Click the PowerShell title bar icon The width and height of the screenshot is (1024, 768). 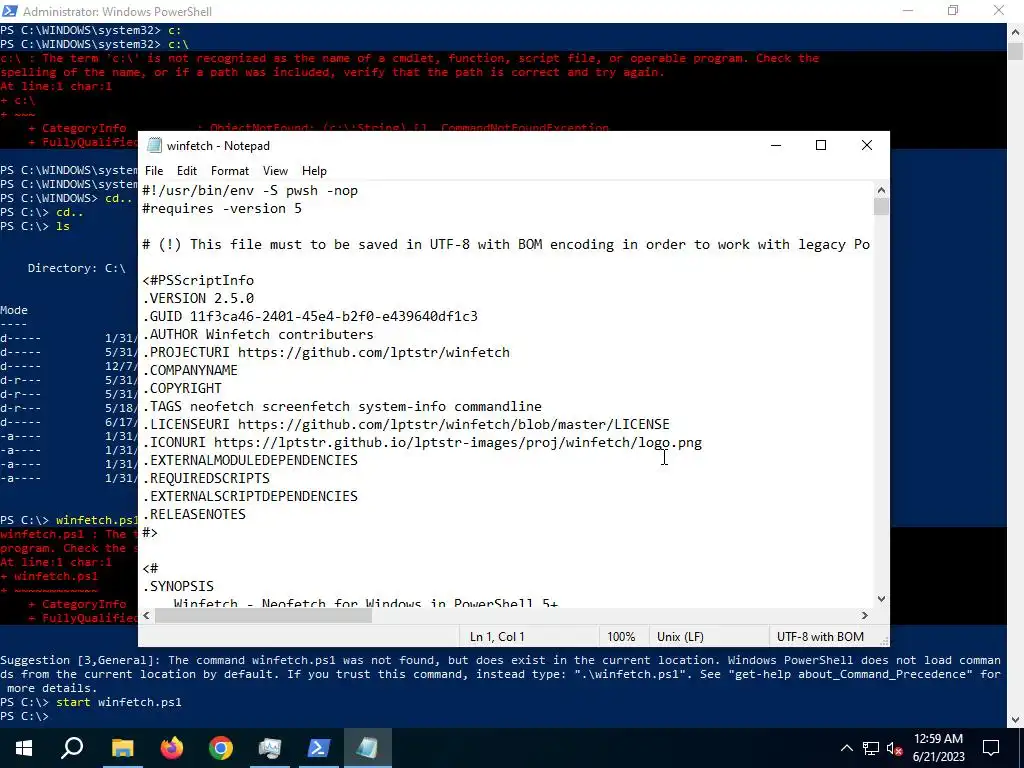click(x=9, y=11)
